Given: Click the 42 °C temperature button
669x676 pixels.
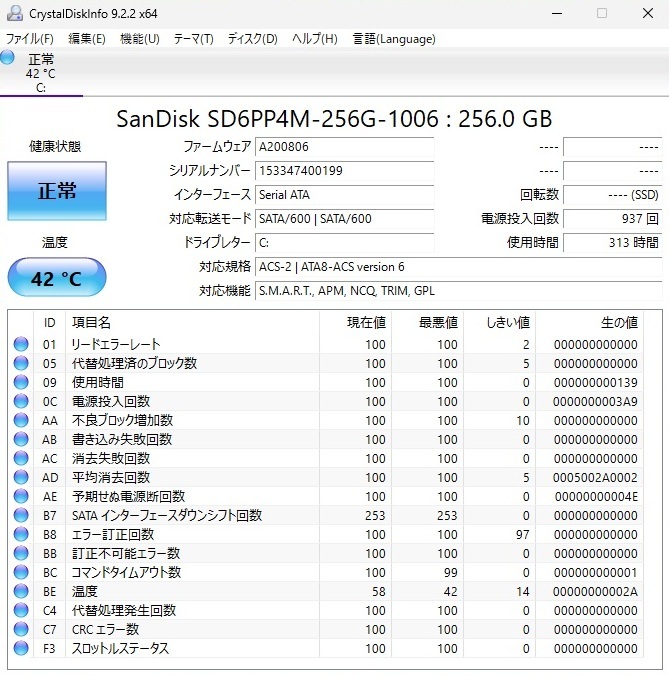Looking at the screenshot, I should pyautogui.click(x=57, y=277).
